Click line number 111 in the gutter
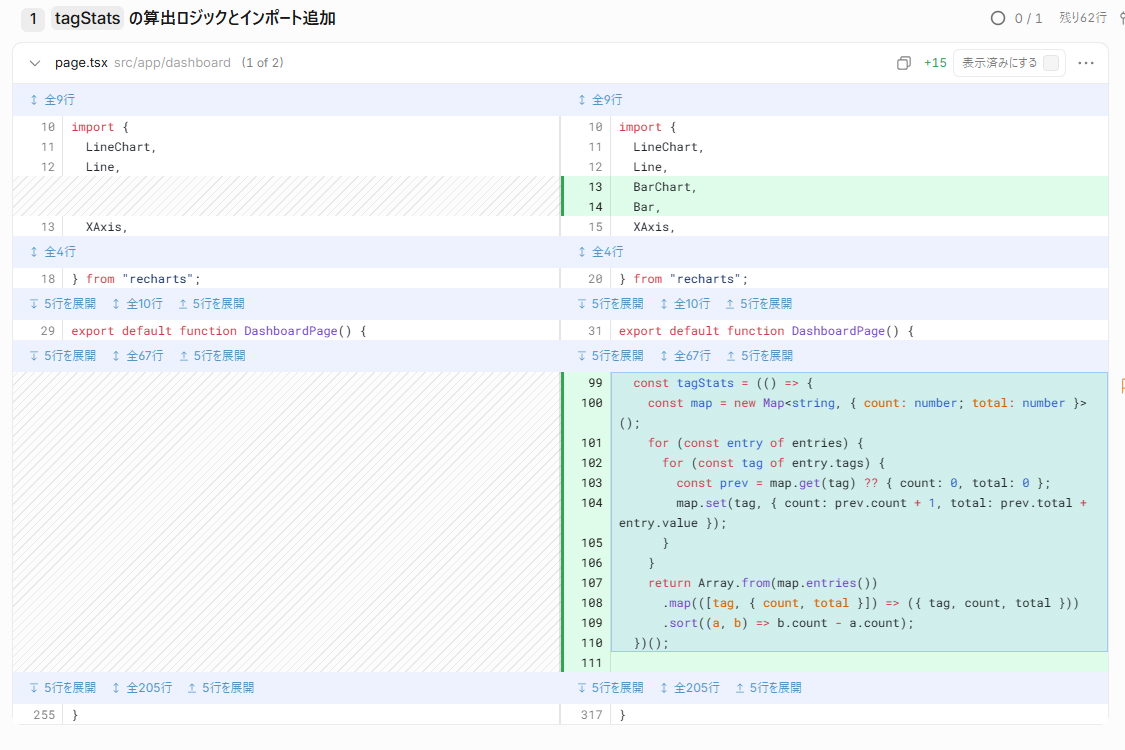The height and width of the screenshot is (750, 1125). click(x=592, y=663)
